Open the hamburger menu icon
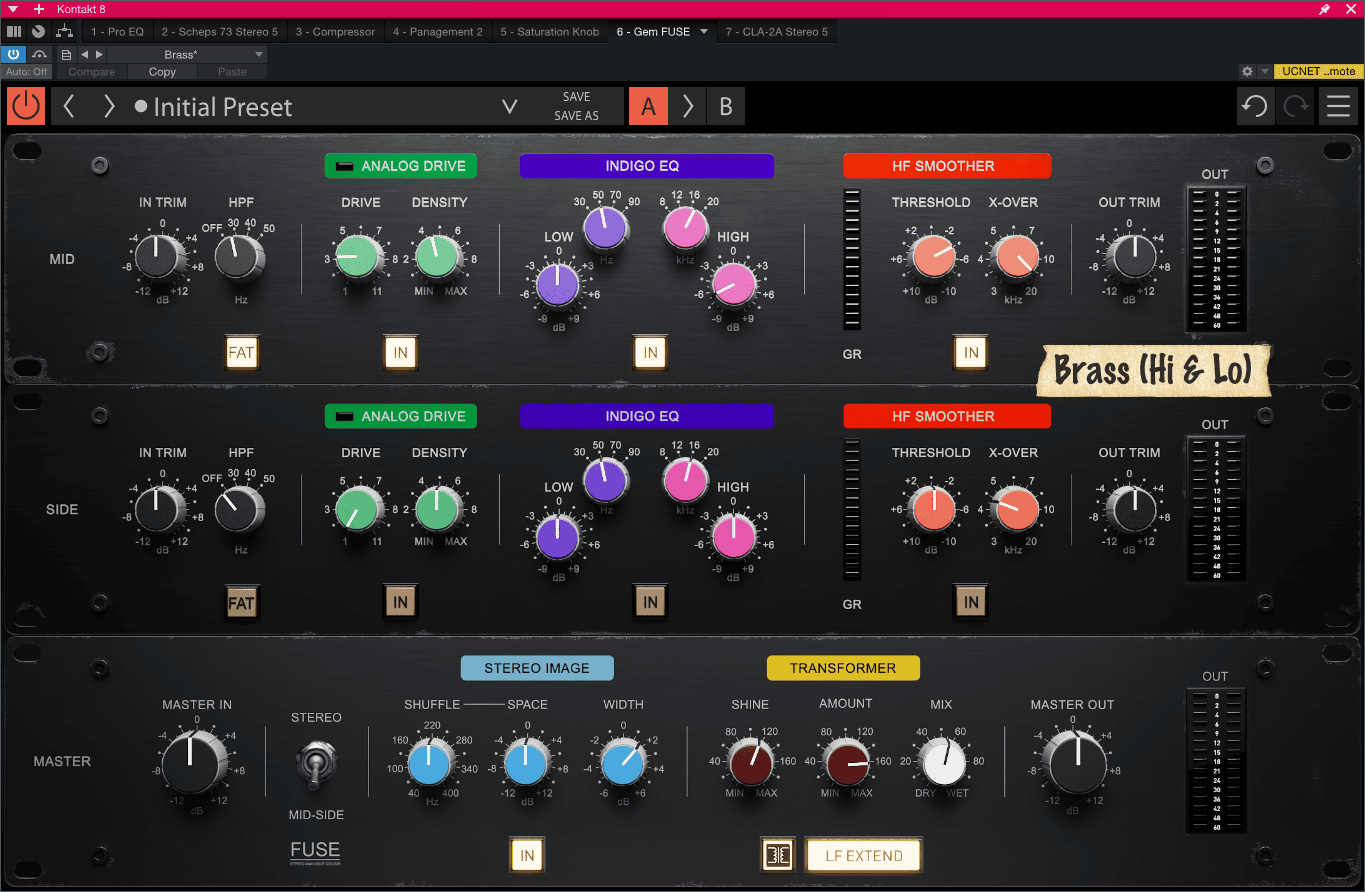The width and height of the screenshot is (1365, 892). (1338, 106)
